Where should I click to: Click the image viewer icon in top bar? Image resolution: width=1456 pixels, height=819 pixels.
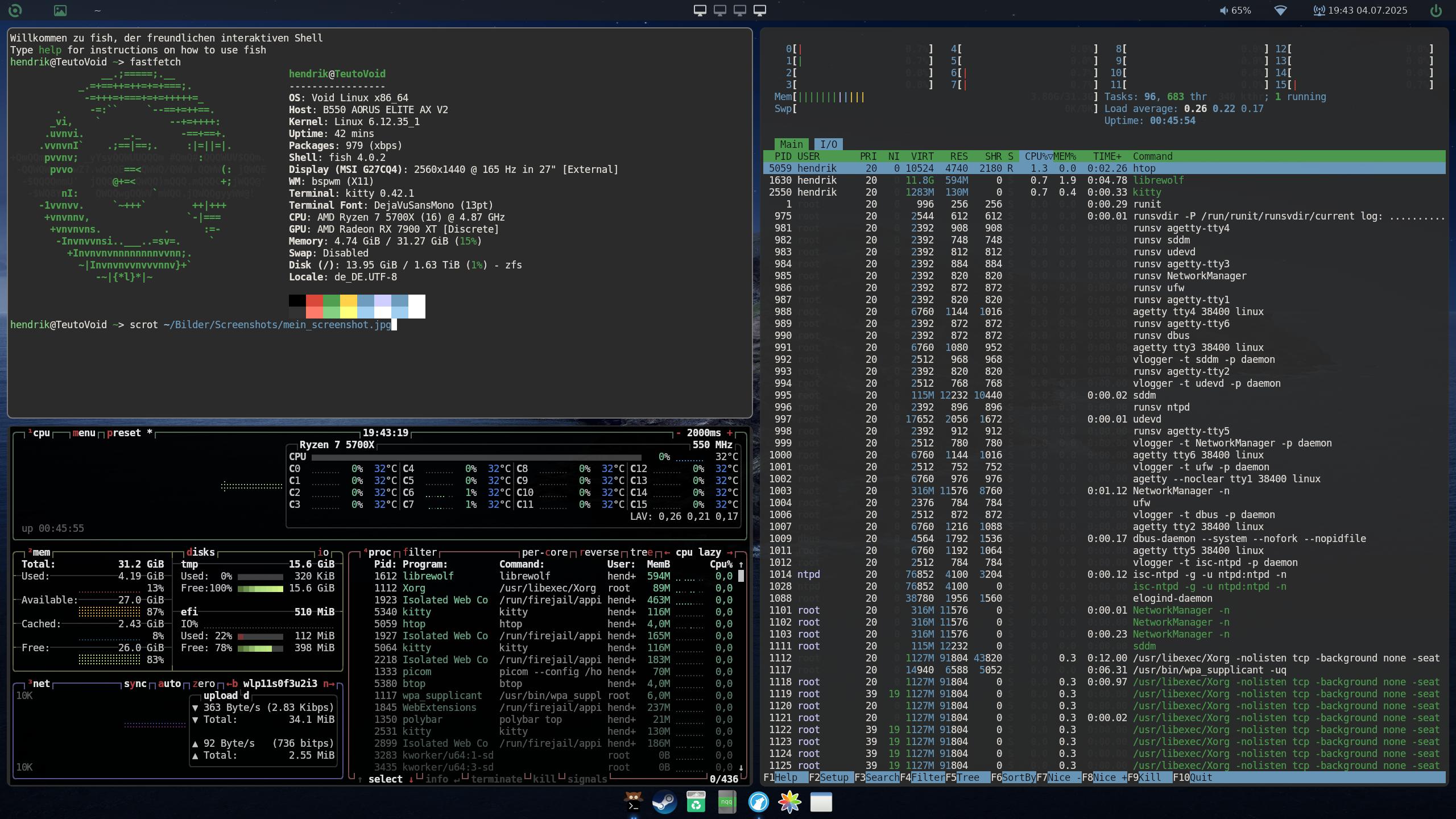(60, 10)
